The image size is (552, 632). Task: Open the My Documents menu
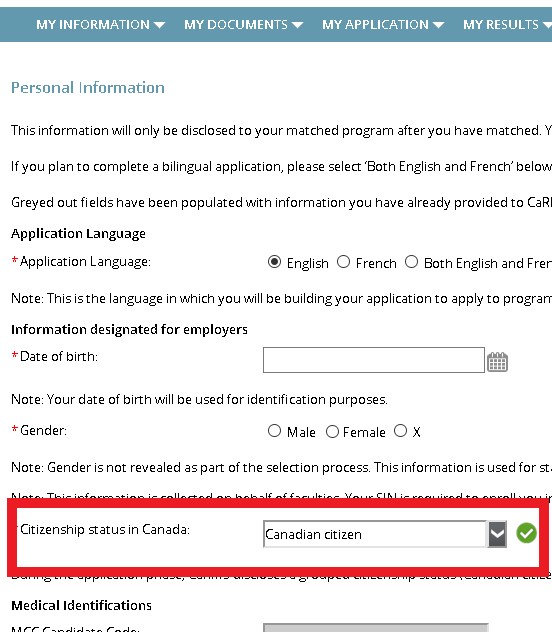(243, 25)
